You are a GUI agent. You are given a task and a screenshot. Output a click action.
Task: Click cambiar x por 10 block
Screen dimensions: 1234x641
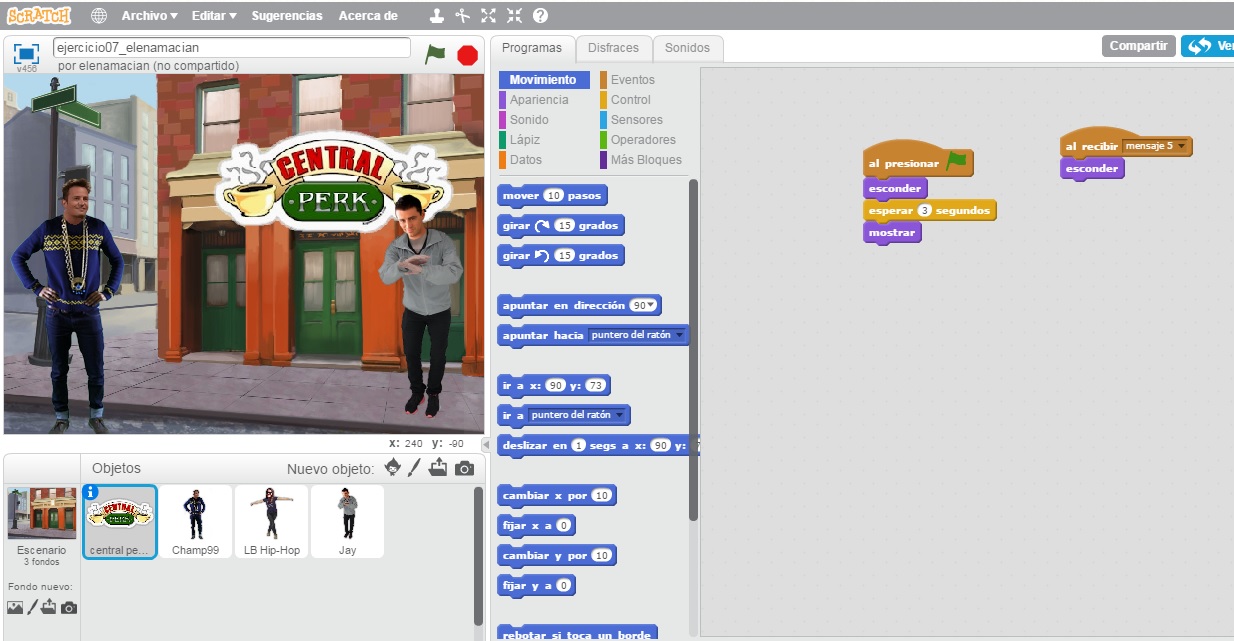click(x=556, y=496)
